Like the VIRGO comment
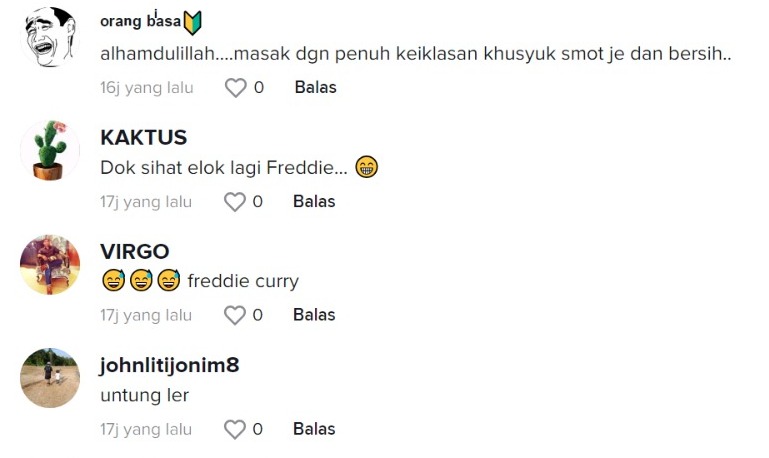 click(234, 316)
